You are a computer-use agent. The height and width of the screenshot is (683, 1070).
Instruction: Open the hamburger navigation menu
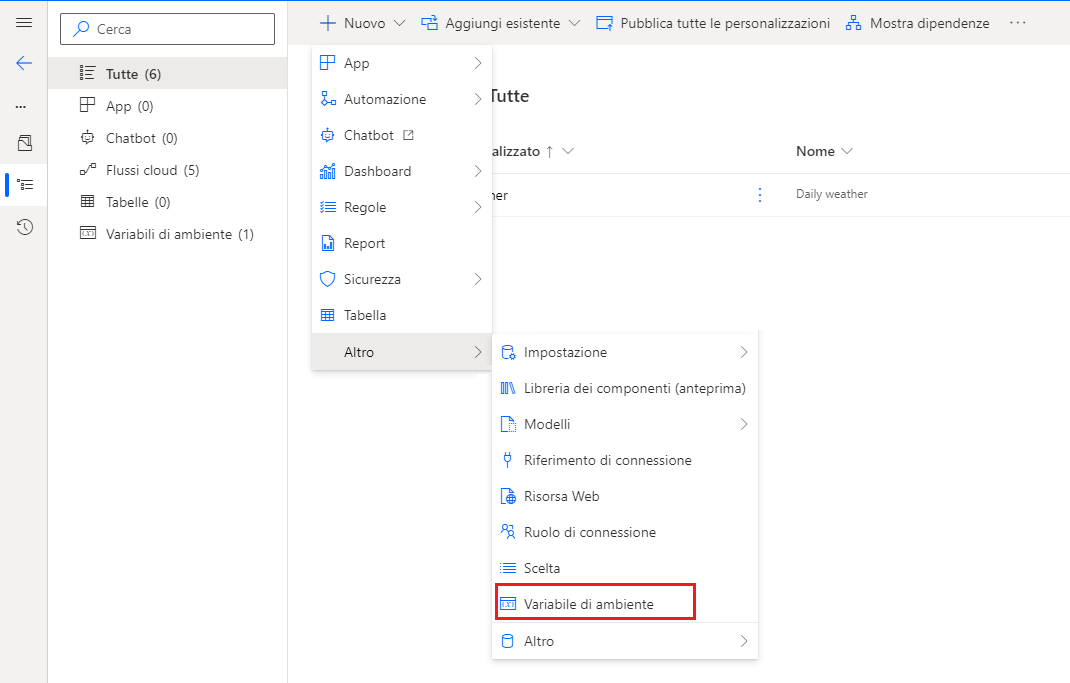[24, 22]
